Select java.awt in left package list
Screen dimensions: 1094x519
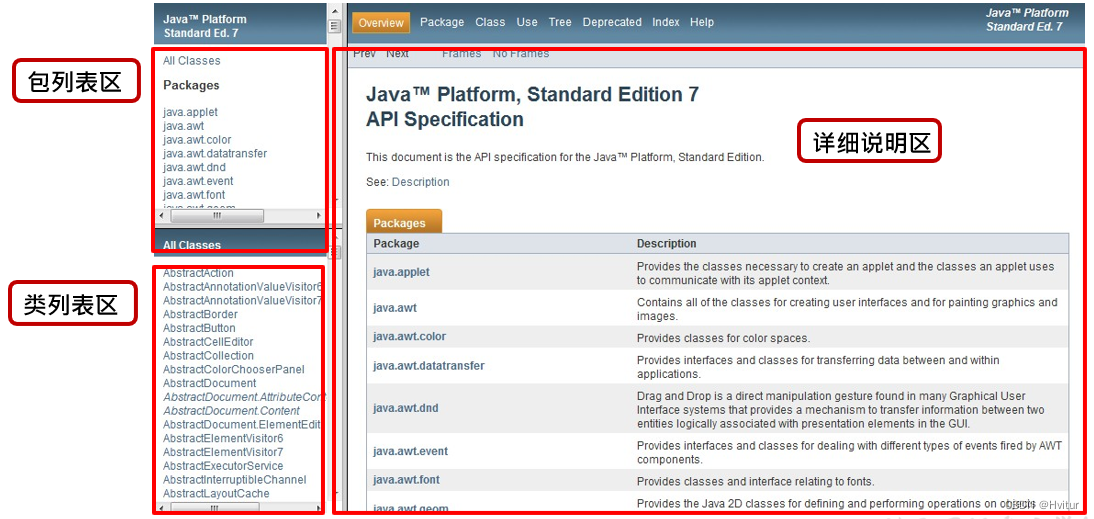click(183, 126)
